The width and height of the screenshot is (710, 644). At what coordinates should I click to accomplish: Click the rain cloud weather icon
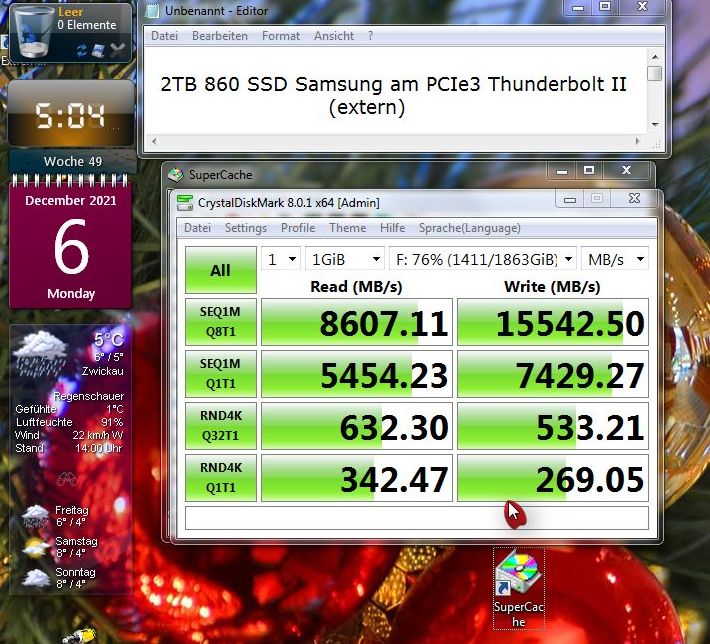click(x=41, y=355)
